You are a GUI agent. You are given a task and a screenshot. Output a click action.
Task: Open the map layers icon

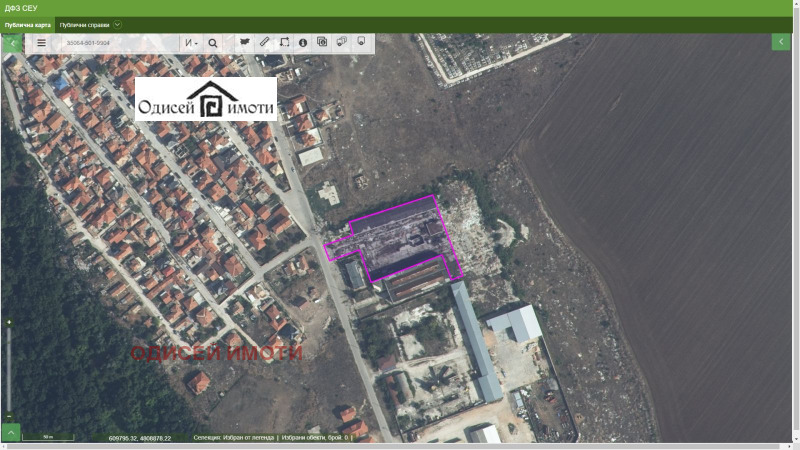pyautogui.click(x=322, y=42)
